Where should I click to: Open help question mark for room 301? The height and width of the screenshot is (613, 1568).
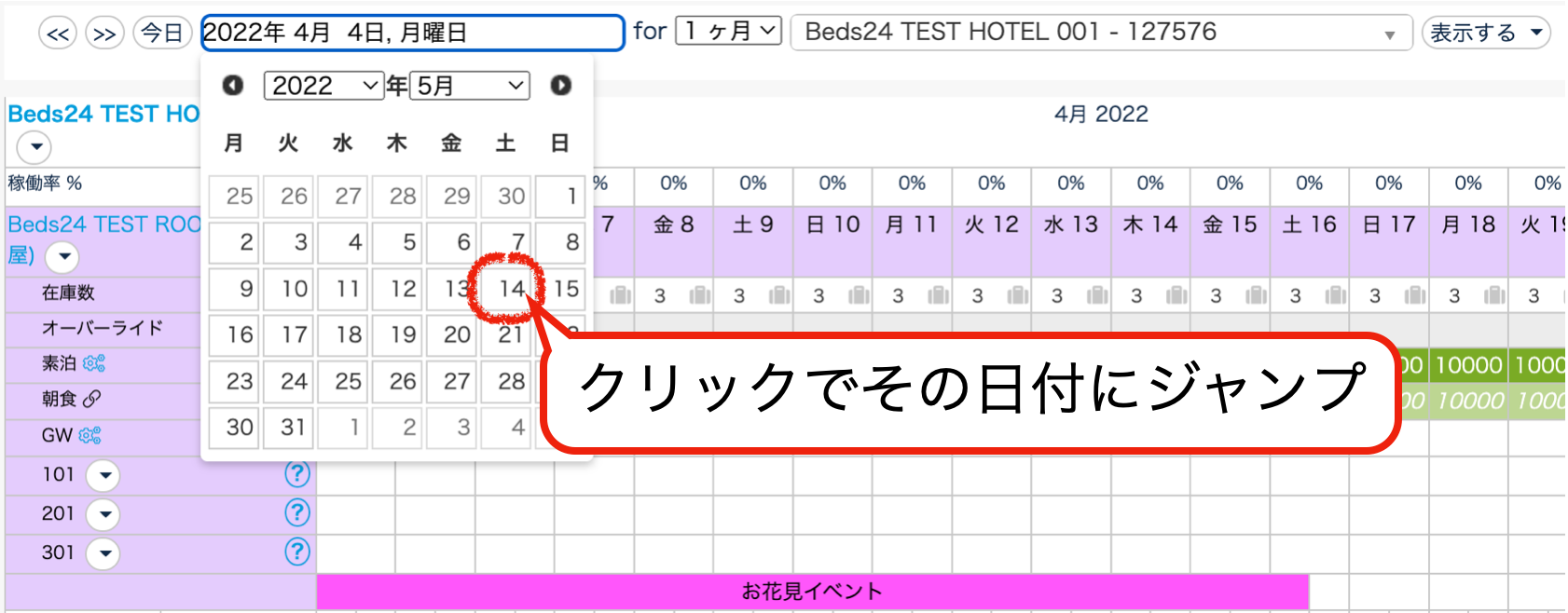tap(296, 552)
